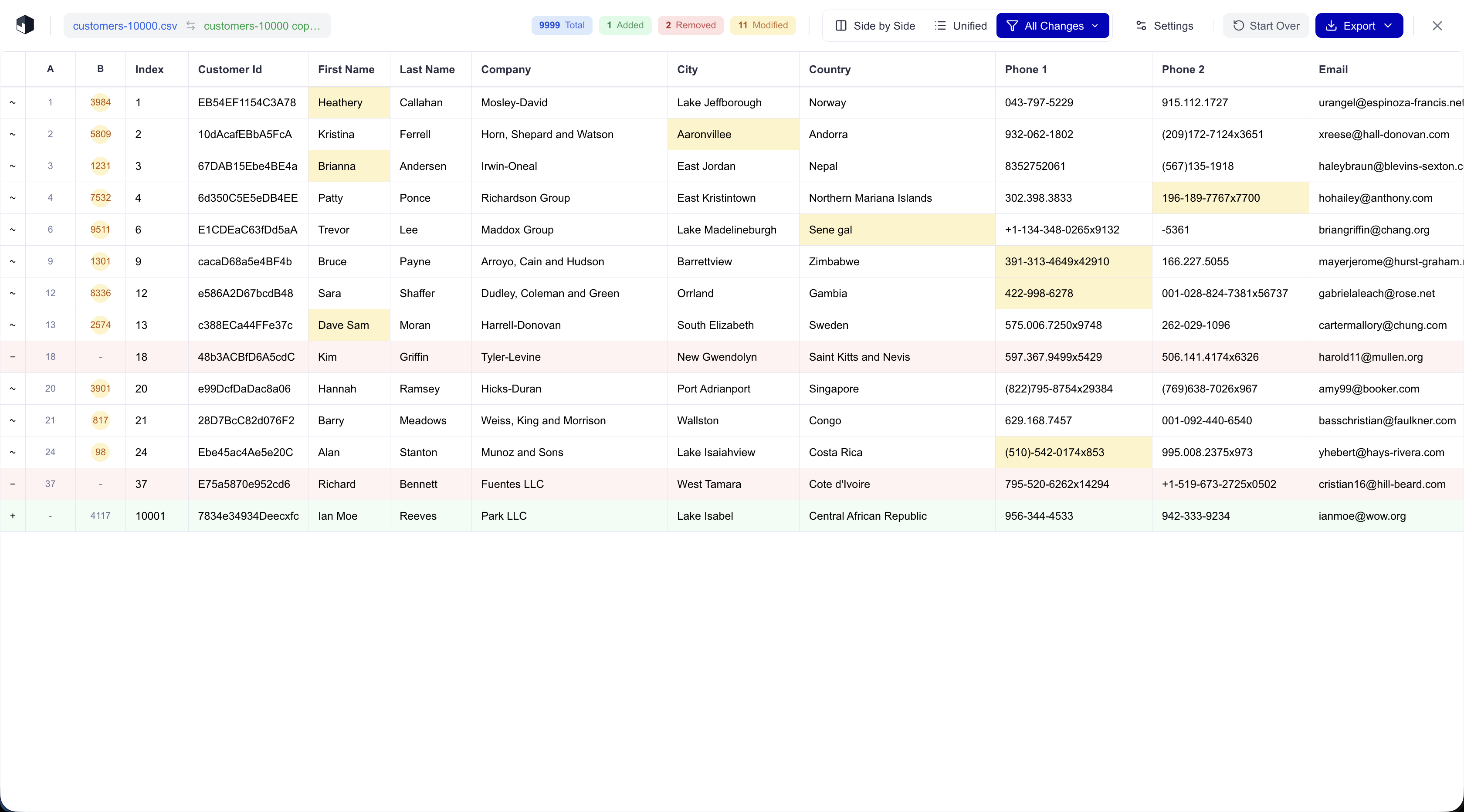Screen dimensions: 1464x812
Task: Click the tilde marker on row 1
Action: coord(13,103)
